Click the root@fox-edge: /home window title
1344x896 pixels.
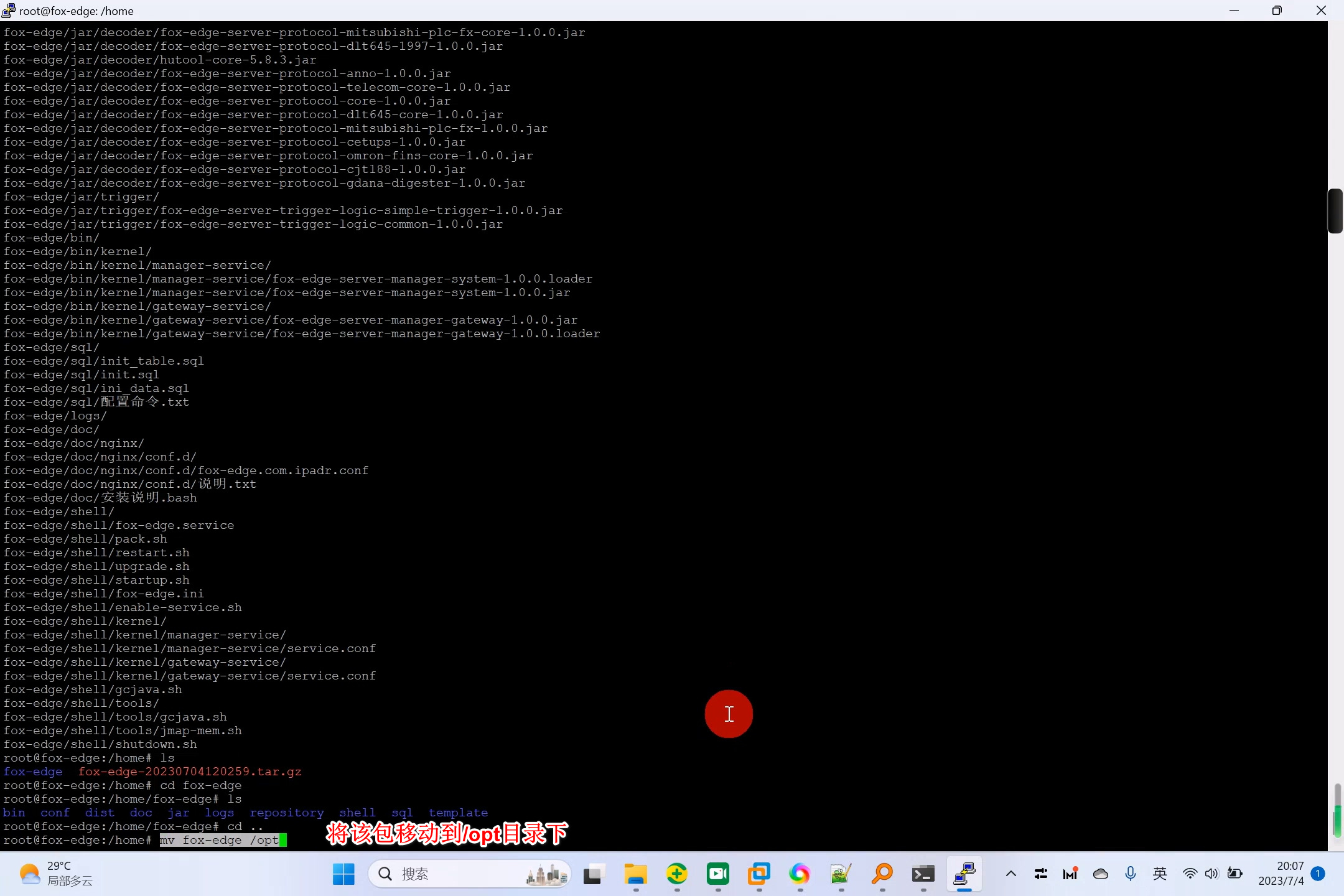pyautogui.click(x=76, y=11)
